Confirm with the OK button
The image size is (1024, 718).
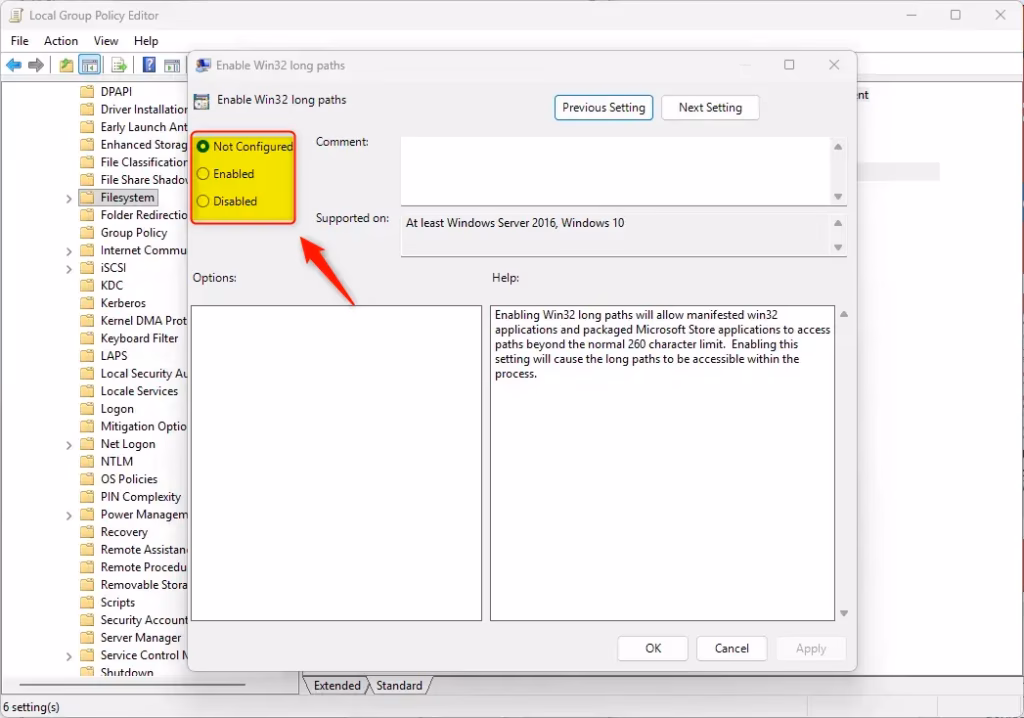click(653, 648)
